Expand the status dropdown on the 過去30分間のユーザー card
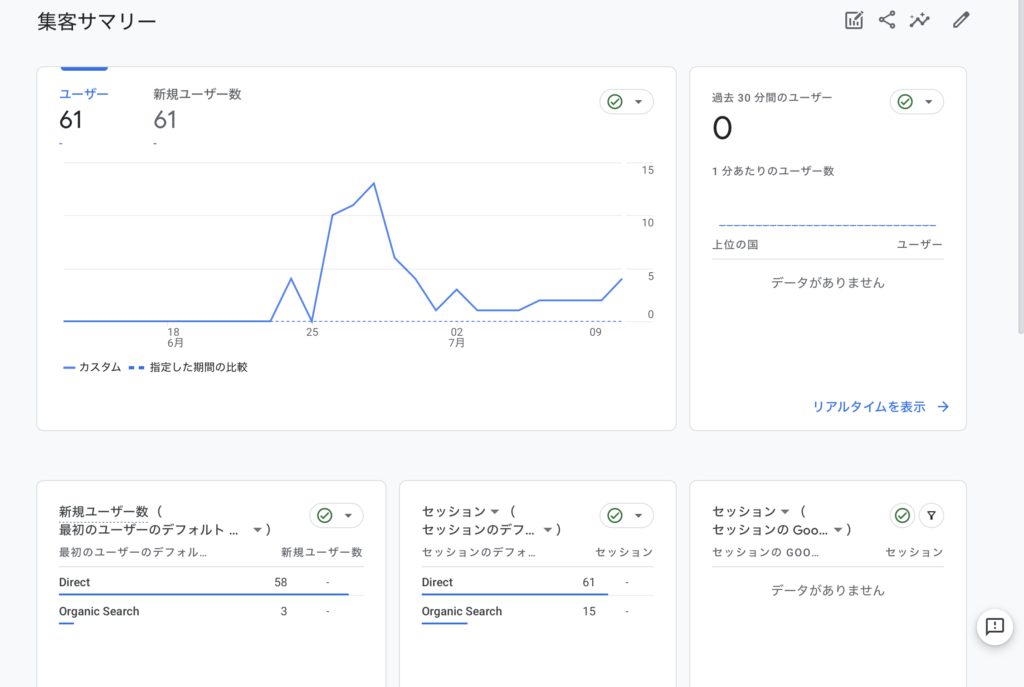 click(x=928, y=102)
